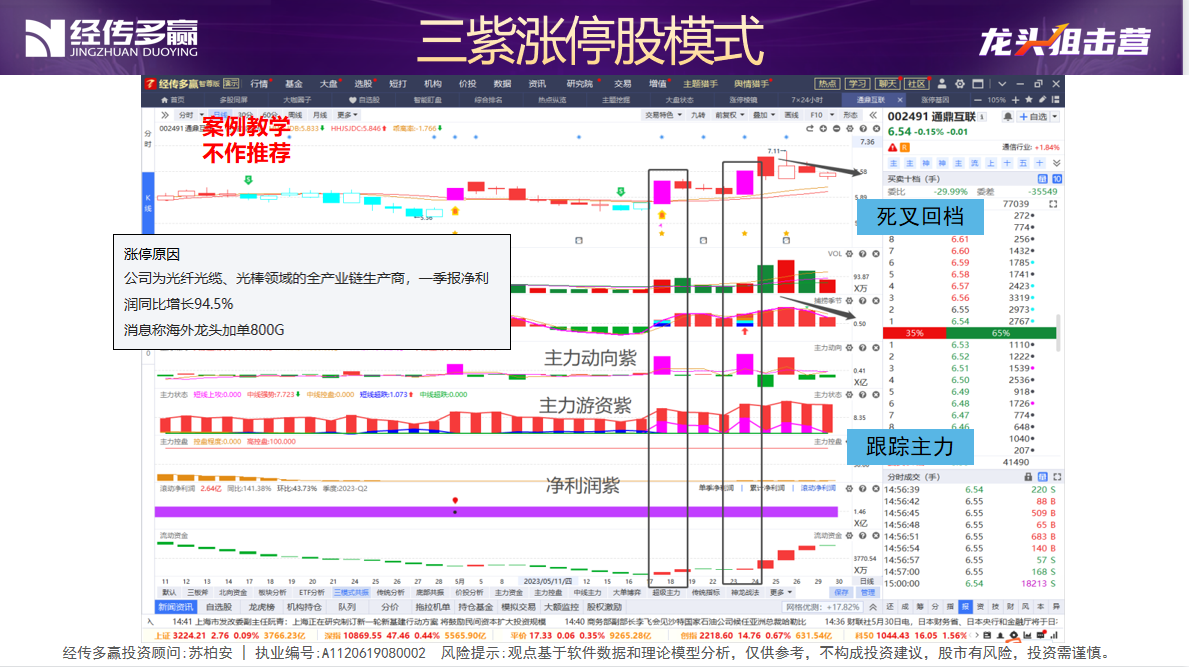Click the 网格优测 +17.82% field
Viewport: 1189px width, 667px height.
[823, 607]
